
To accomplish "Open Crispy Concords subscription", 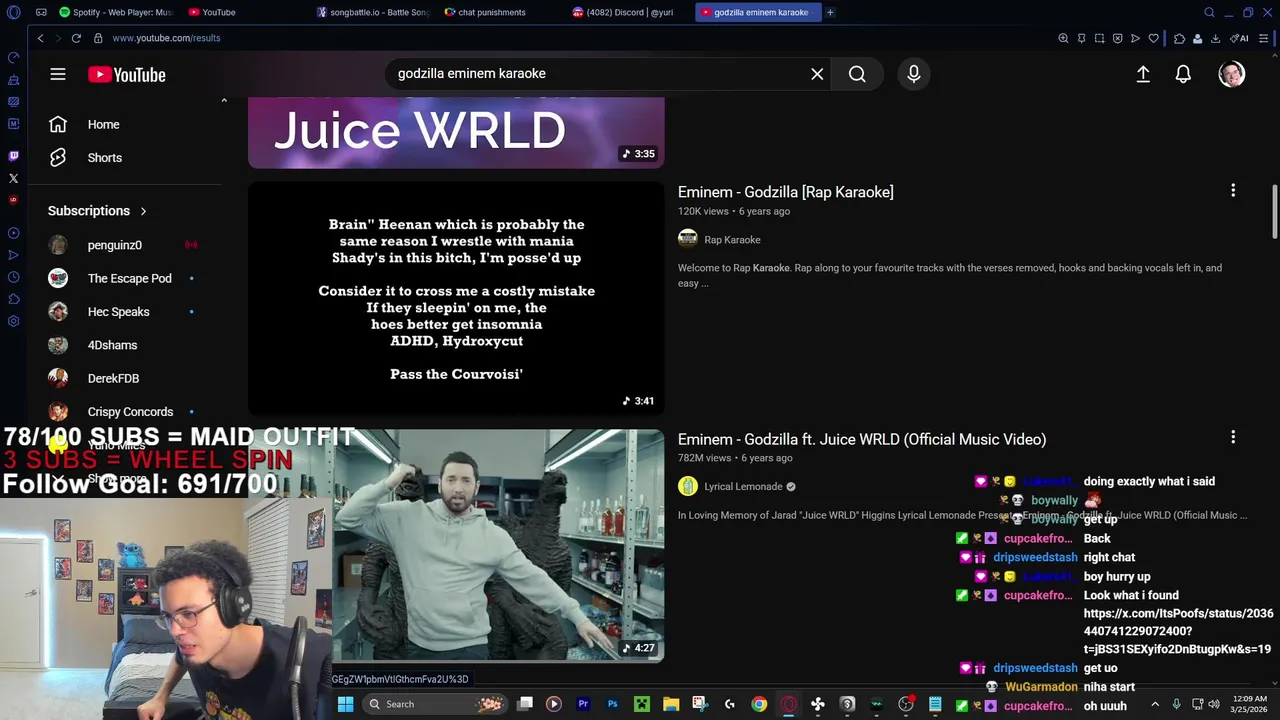I will [x=130, y=411].
